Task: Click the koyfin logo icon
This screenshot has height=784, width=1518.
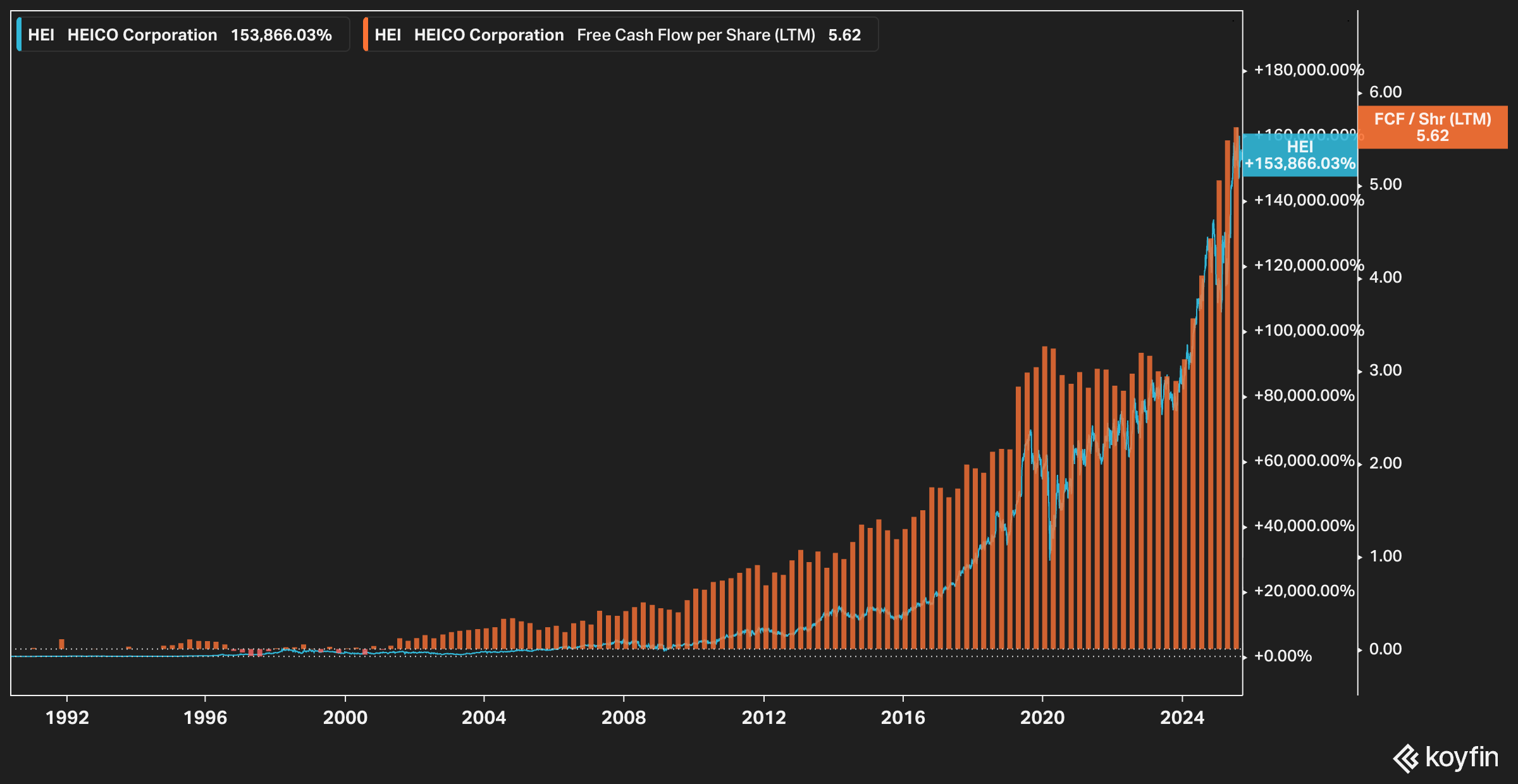Action: pyautogui.click(x=1405, y=758)
